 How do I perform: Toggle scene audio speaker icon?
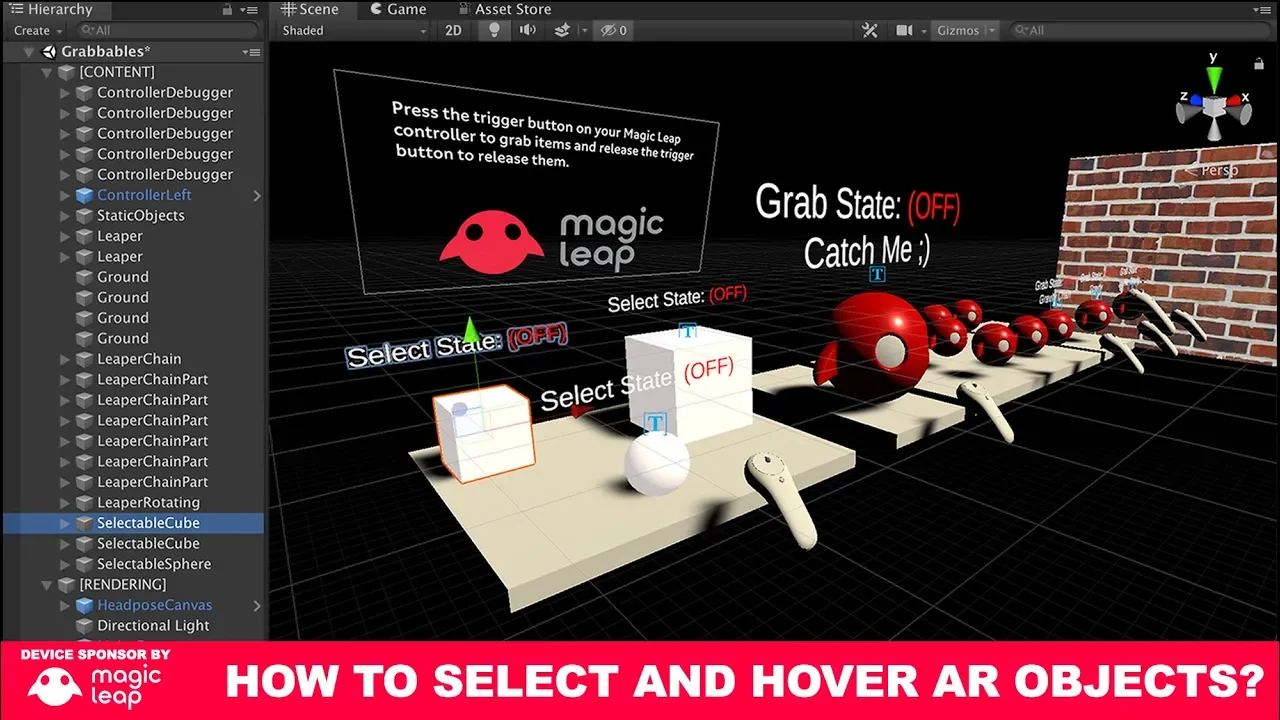(527, 30)
